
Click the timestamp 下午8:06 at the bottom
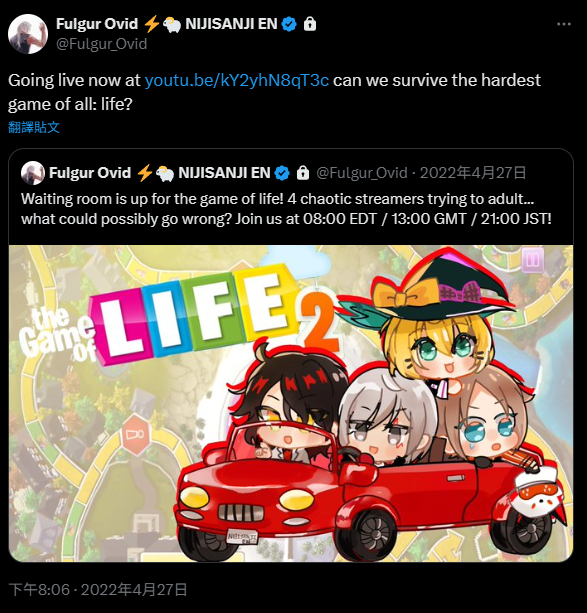[x=39, y=590]
